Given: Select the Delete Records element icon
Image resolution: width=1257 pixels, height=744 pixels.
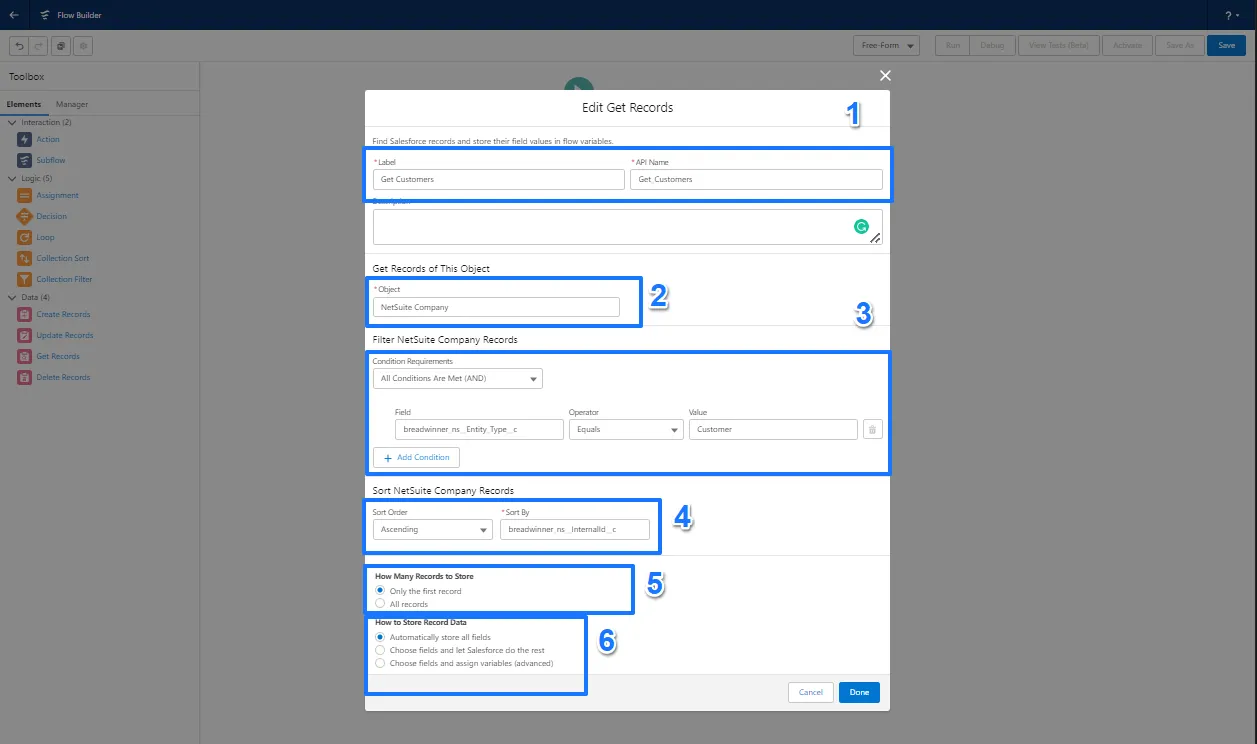Looking at the screenshot, I should click(25, 377).
